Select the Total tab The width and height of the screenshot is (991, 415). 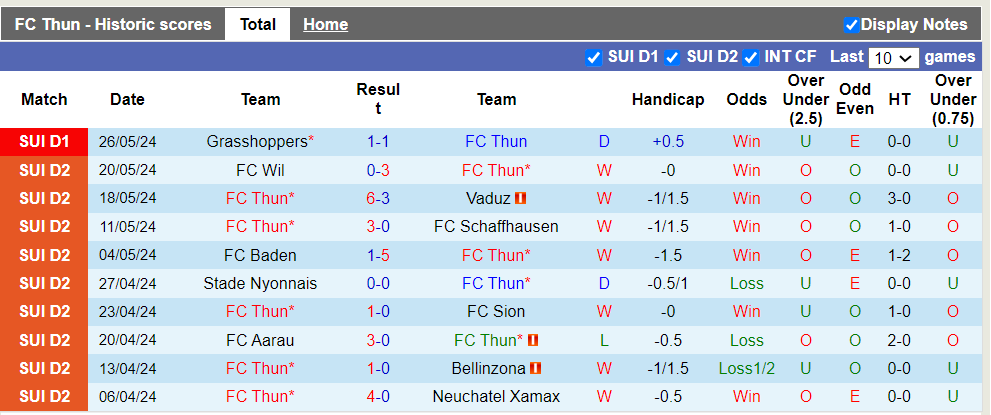coord(257,25)
